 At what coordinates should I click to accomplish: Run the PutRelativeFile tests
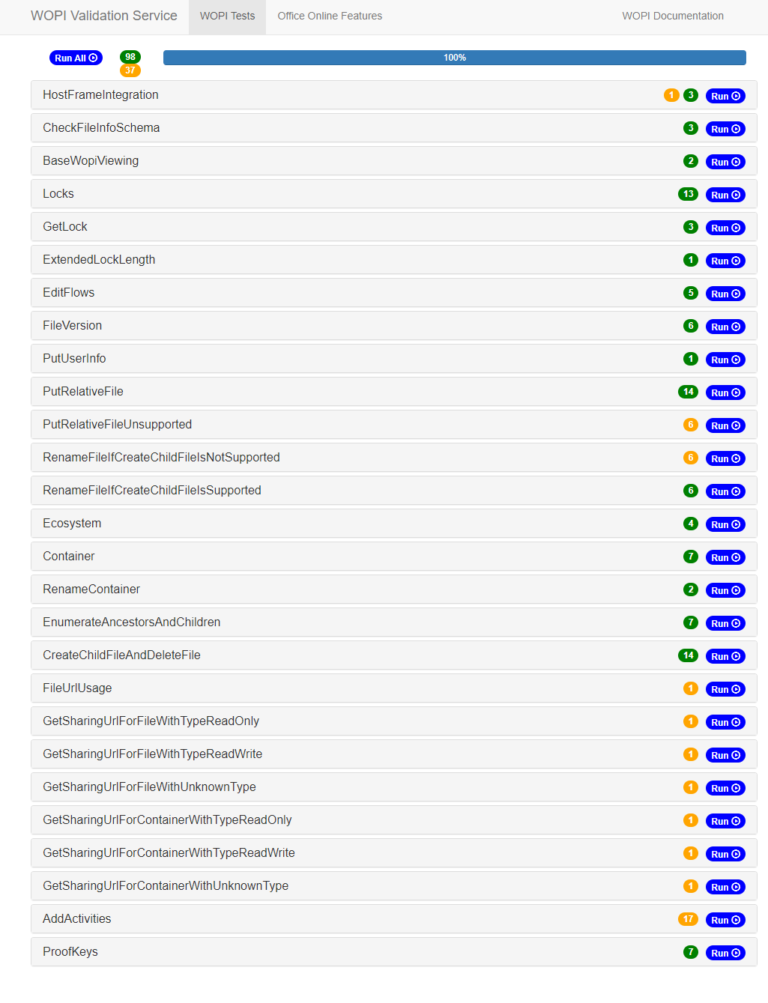725,392
